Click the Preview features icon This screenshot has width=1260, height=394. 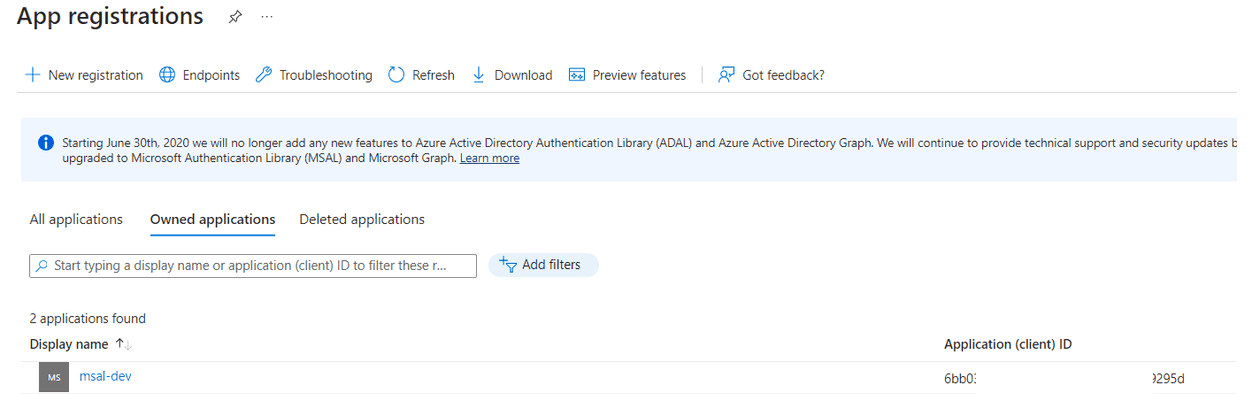point(577,75)
